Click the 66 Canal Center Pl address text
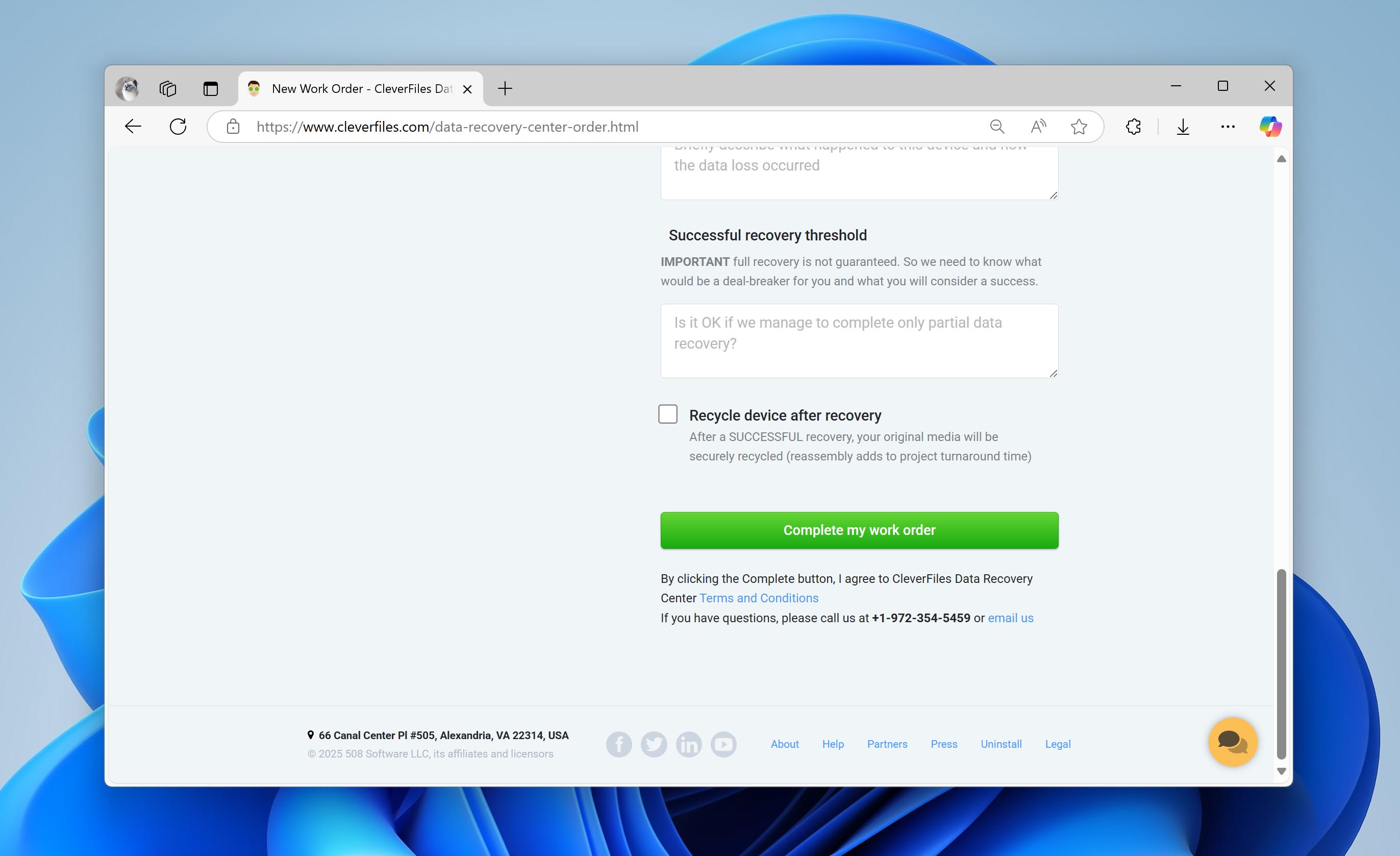This screenshot has height=856, width=1400. [x=443, y=735]
